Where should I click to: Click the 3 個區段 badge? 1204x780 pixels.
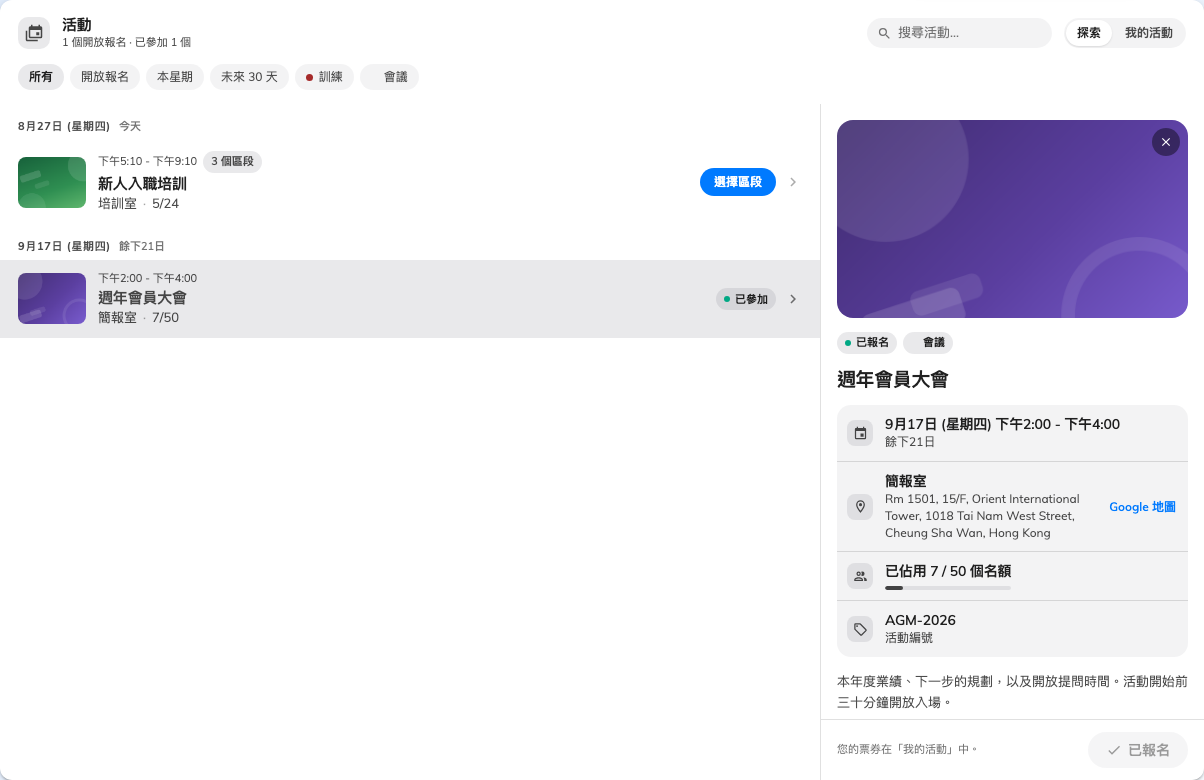coord(232,161)
